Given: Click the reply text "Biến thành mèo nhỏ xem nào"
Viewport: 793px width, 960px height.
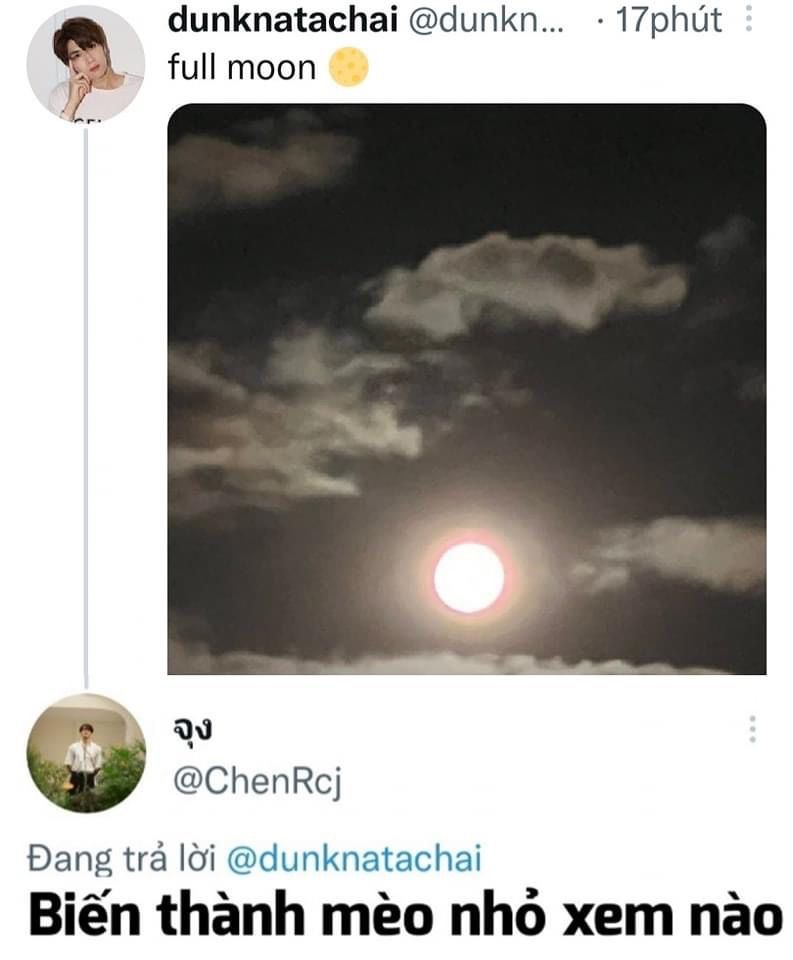Looking at the screenshot, I should click(405, 916).
